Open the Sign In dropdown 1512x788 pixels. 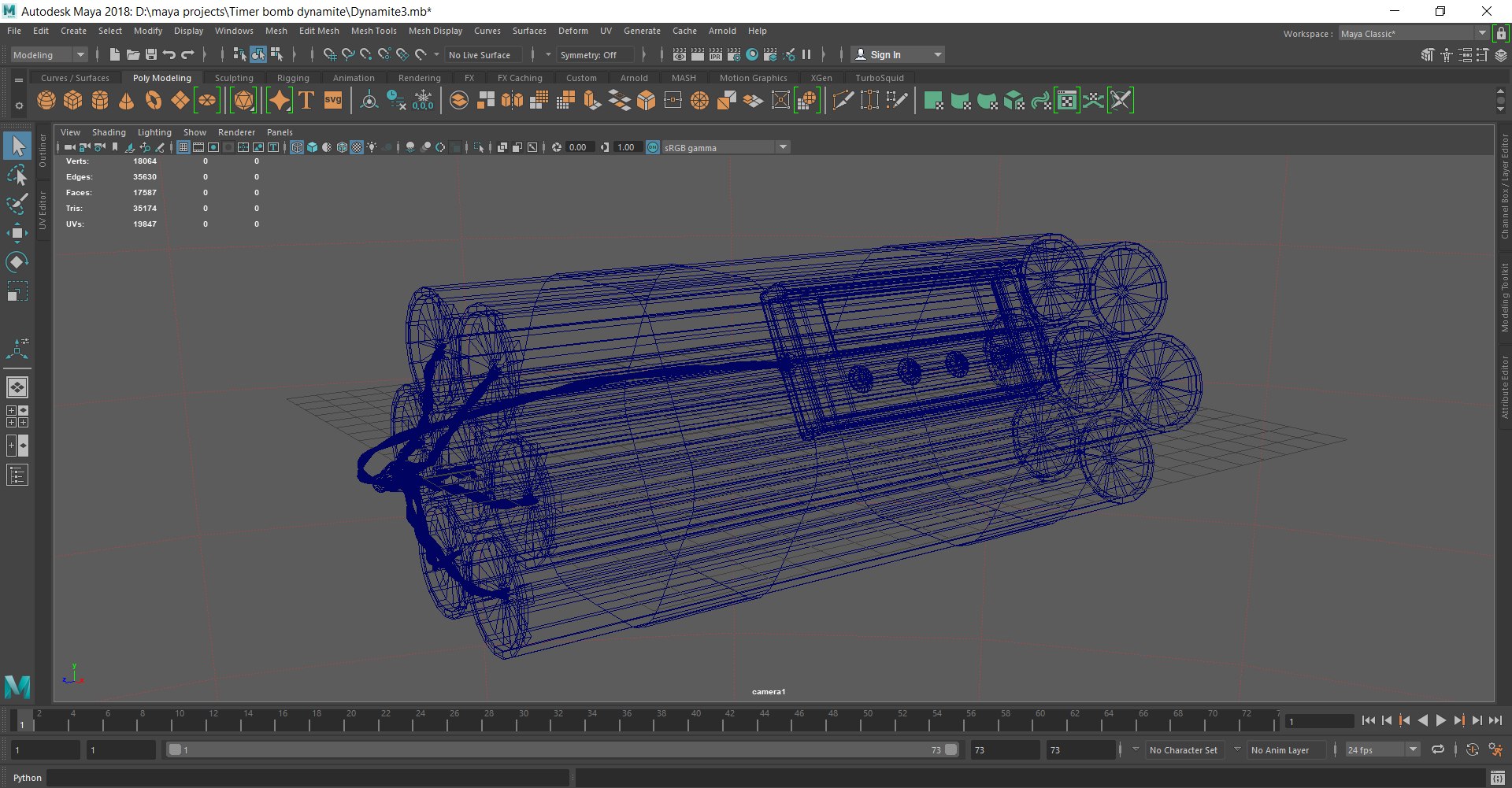pyautogui.click(x=898, y=54)
